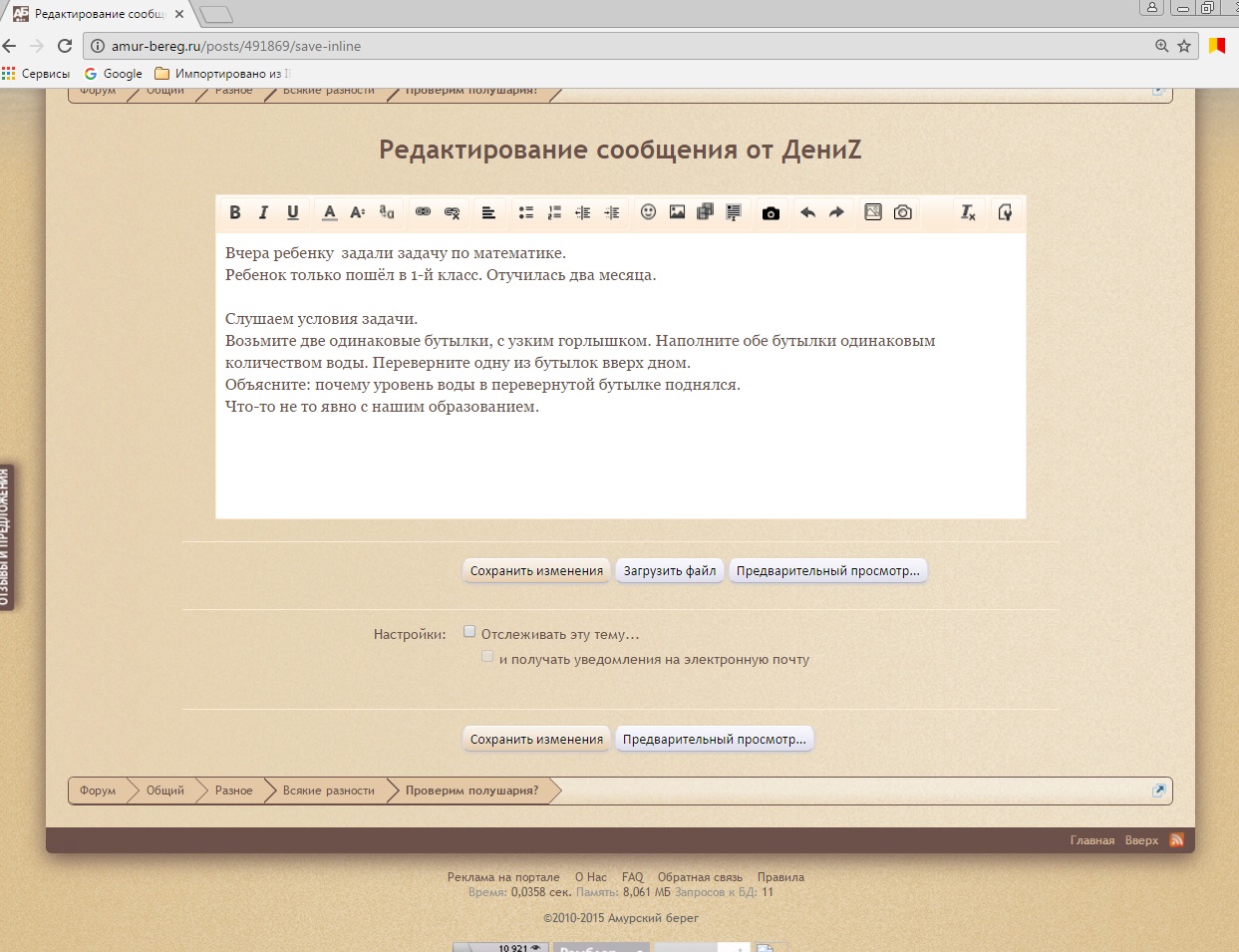Reload the current page

click(65, 46)
